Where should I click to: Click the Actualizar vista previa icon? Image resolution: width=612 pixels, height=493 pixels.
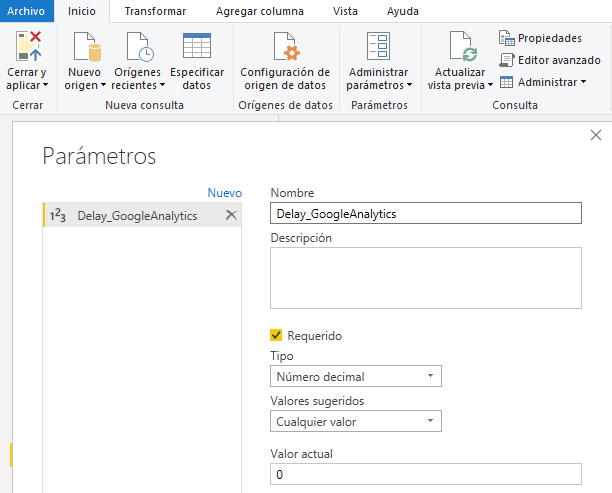click(x=461, y=47)
